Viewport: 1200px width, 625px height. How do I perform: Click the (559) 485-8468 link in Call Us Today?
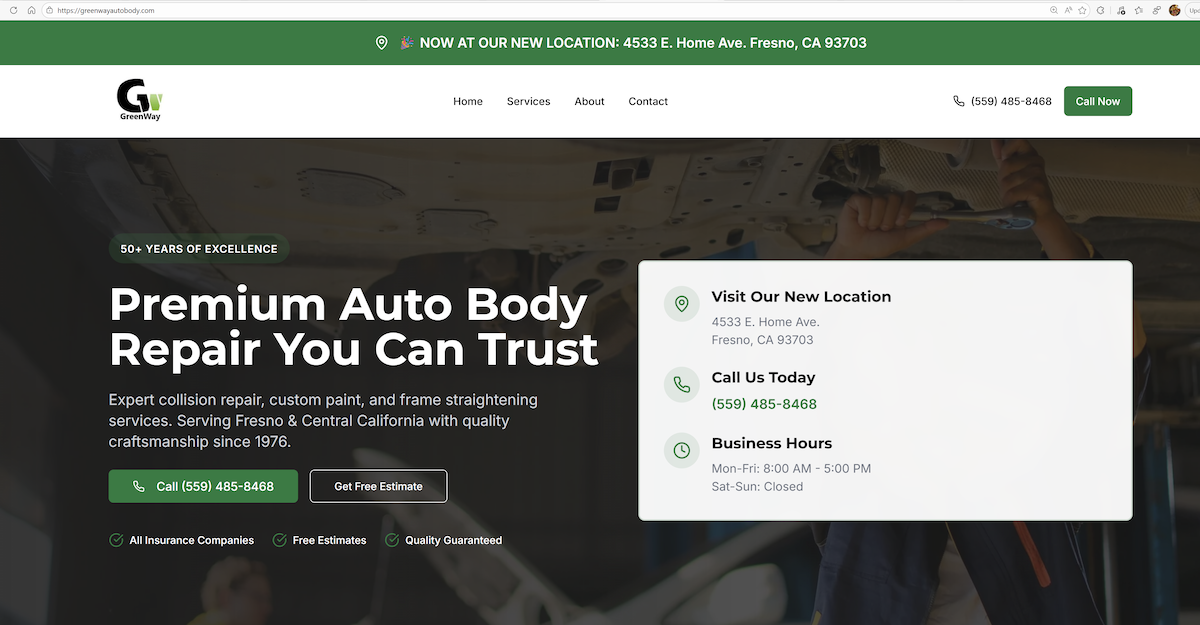(x=764, y=403)
